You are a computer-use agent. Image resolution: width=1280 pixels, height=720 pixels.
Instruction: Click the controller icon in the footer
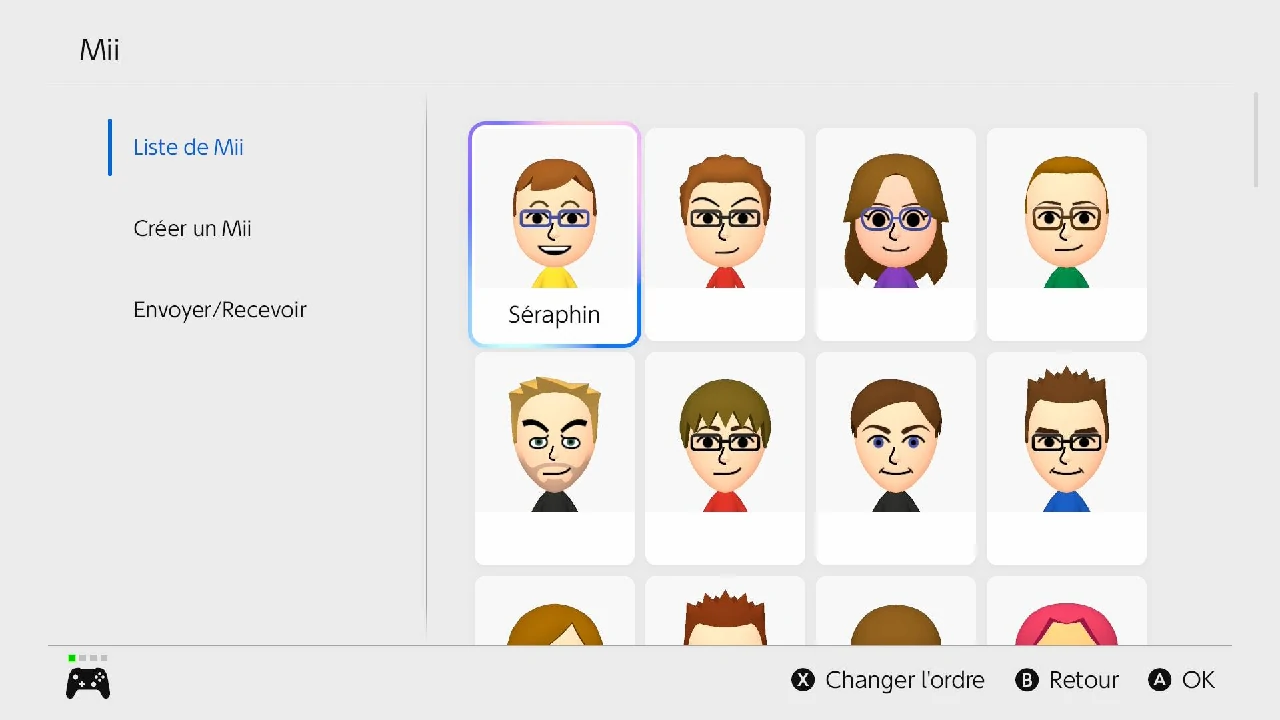(88, 683)
